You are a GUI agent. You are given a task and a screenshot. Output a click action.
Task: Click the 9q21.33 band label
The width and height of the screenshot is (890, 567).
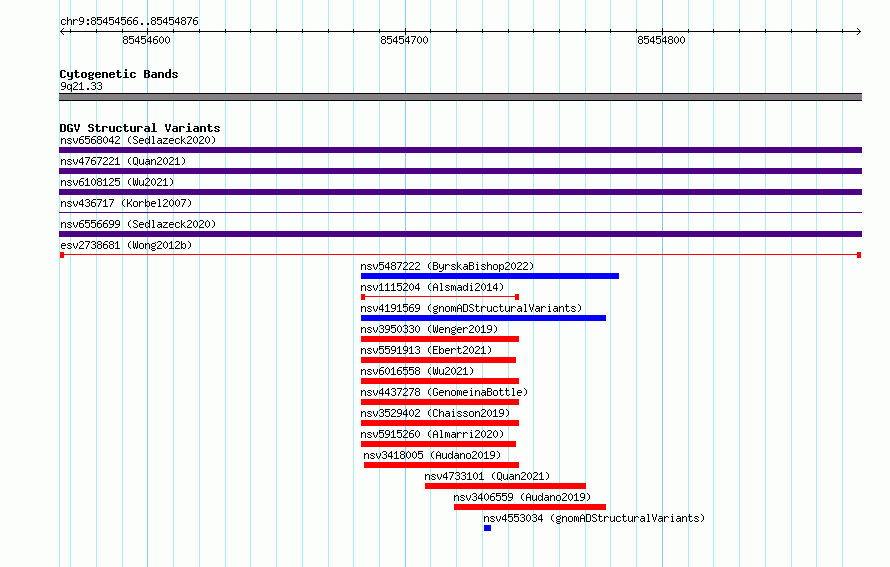pyautogui.click(x=81, y=86)
